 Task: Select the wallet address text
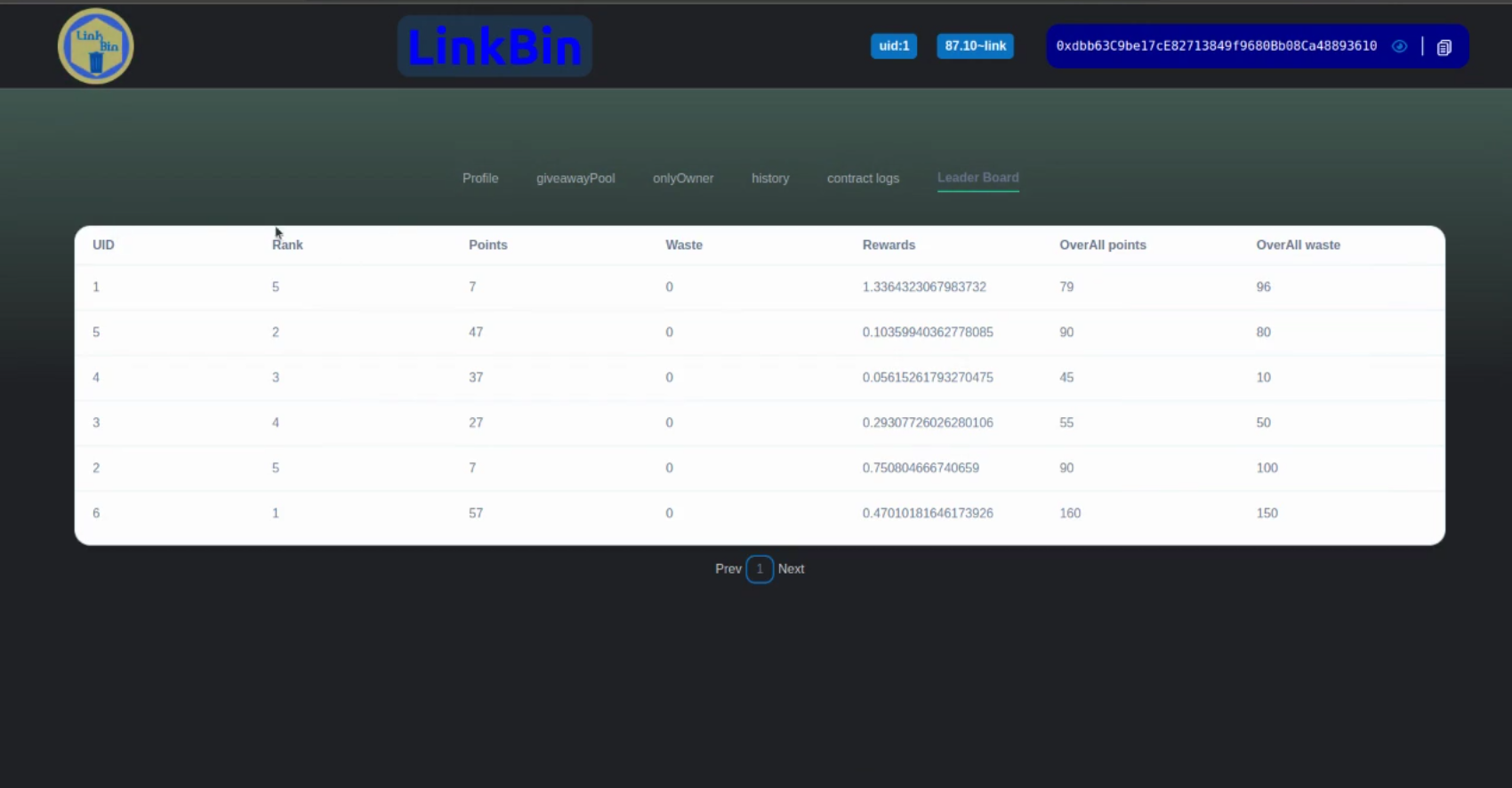[x=1216, y=46]
